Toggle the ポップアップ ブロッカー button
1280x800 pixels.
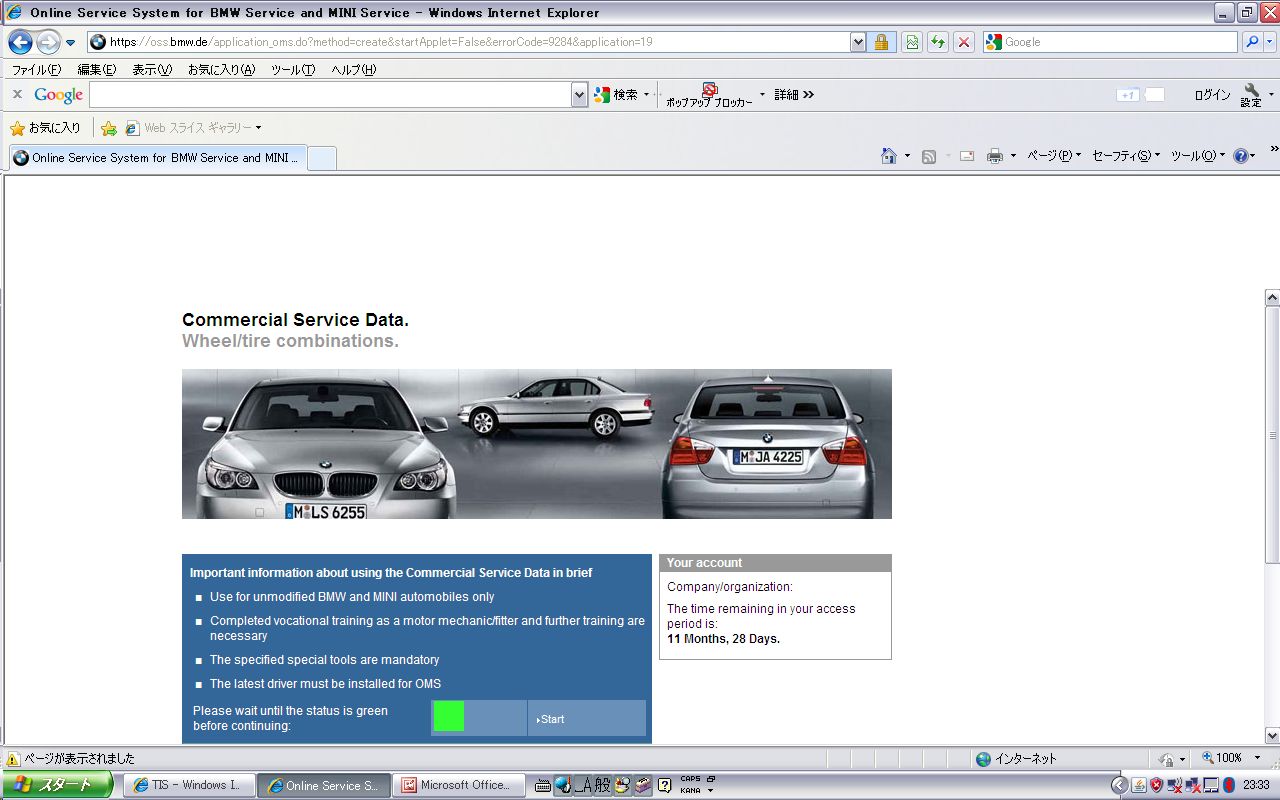(x=710, y=95)
